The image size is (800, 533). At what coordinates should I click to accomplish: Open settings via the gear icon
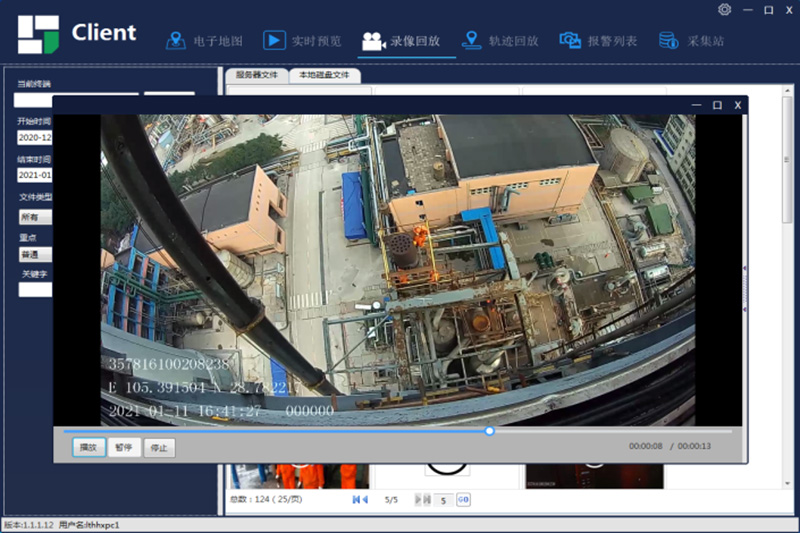click(x=725, y=10)
